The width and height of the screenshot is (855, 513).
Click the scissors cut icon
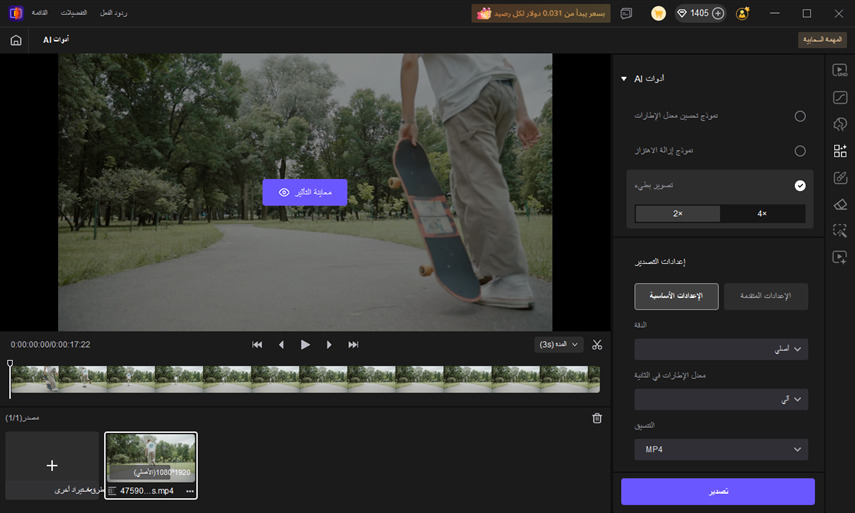pyautogui.click(x=597, y=345)
